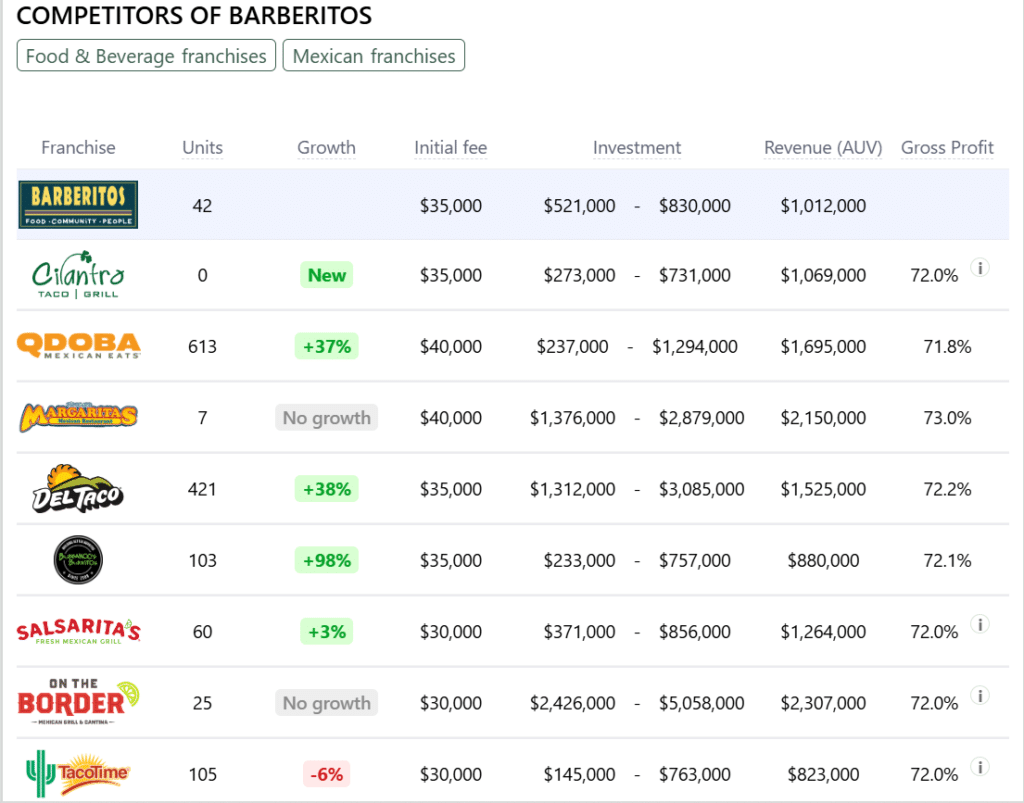Select On The Border's $2,307,000 revenue value
The height and width of the screenshot is (803, 1024).
click(823, 702)
